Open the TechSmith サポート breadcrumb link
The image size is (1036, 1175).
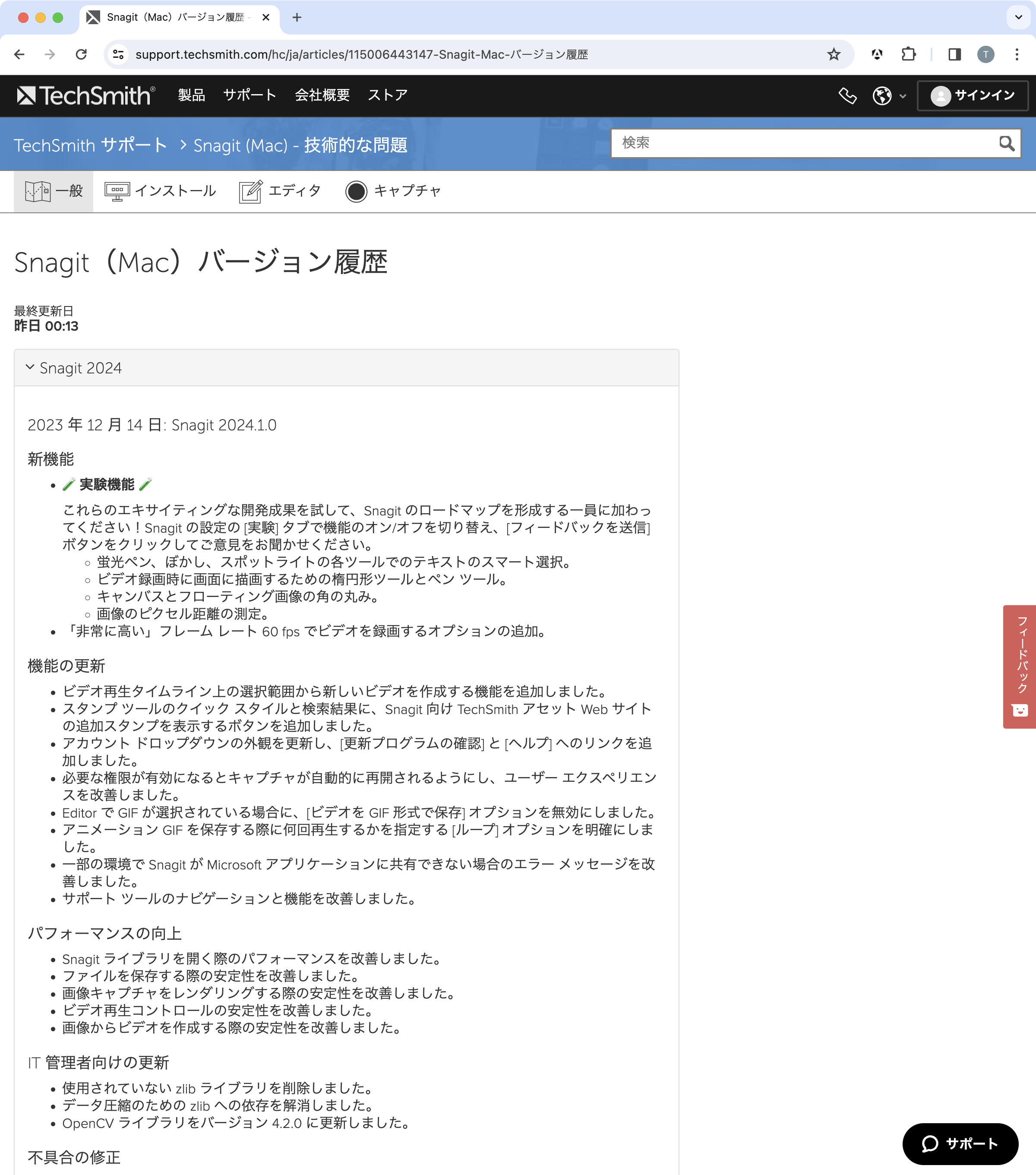click(x=90, y=145)
